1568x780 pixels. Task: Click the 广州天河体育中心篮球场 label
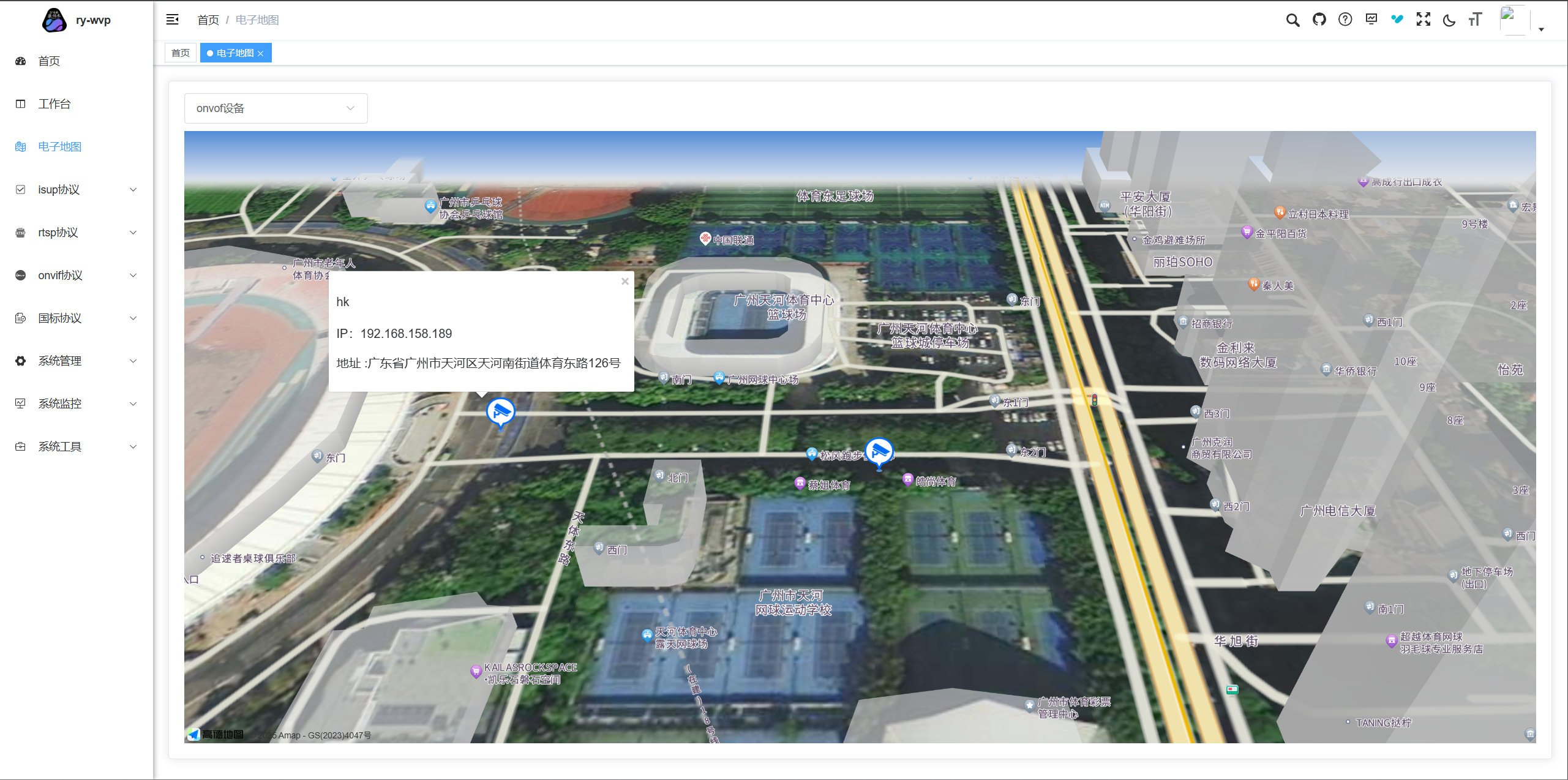pos(784,307)
